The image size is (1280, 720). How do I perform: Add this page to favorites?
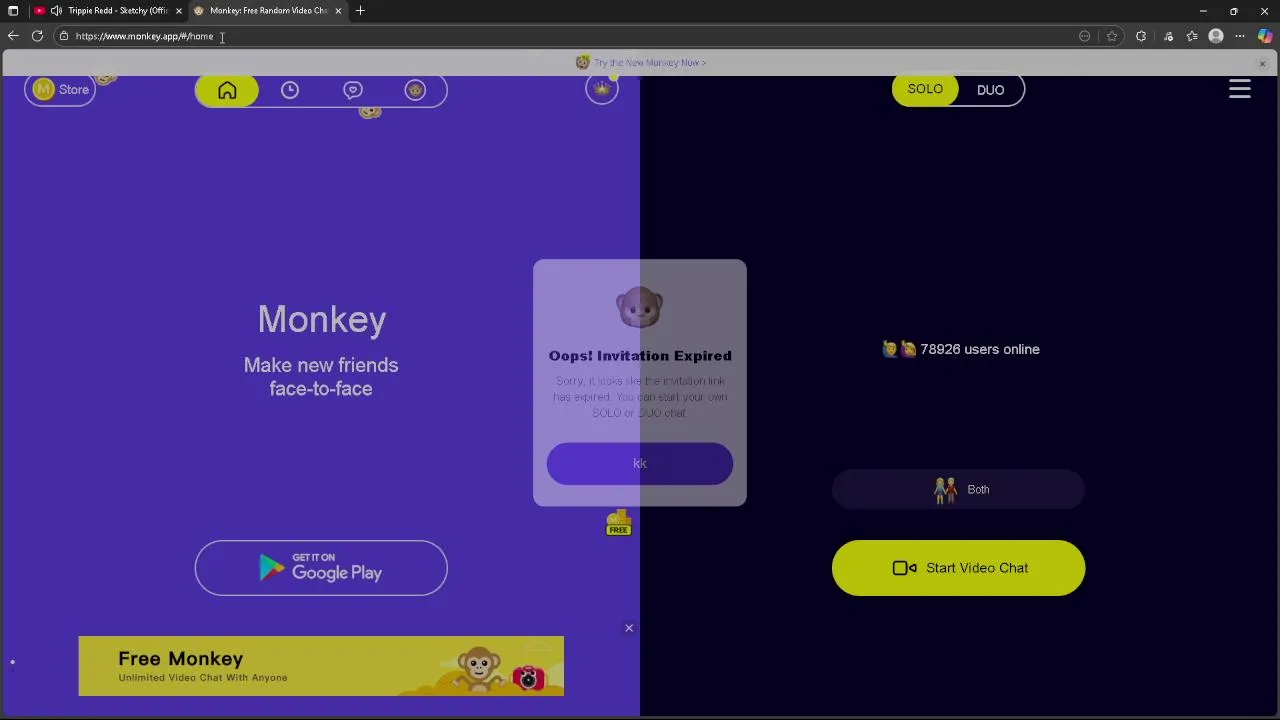pos(1112,36)
